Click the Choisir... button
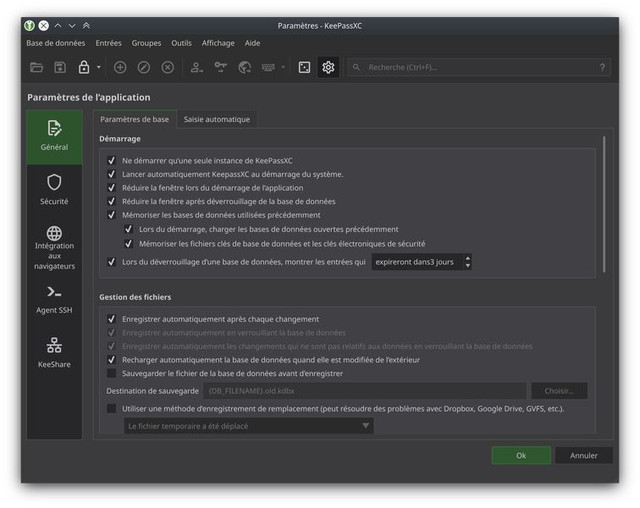 pos(559,391)
